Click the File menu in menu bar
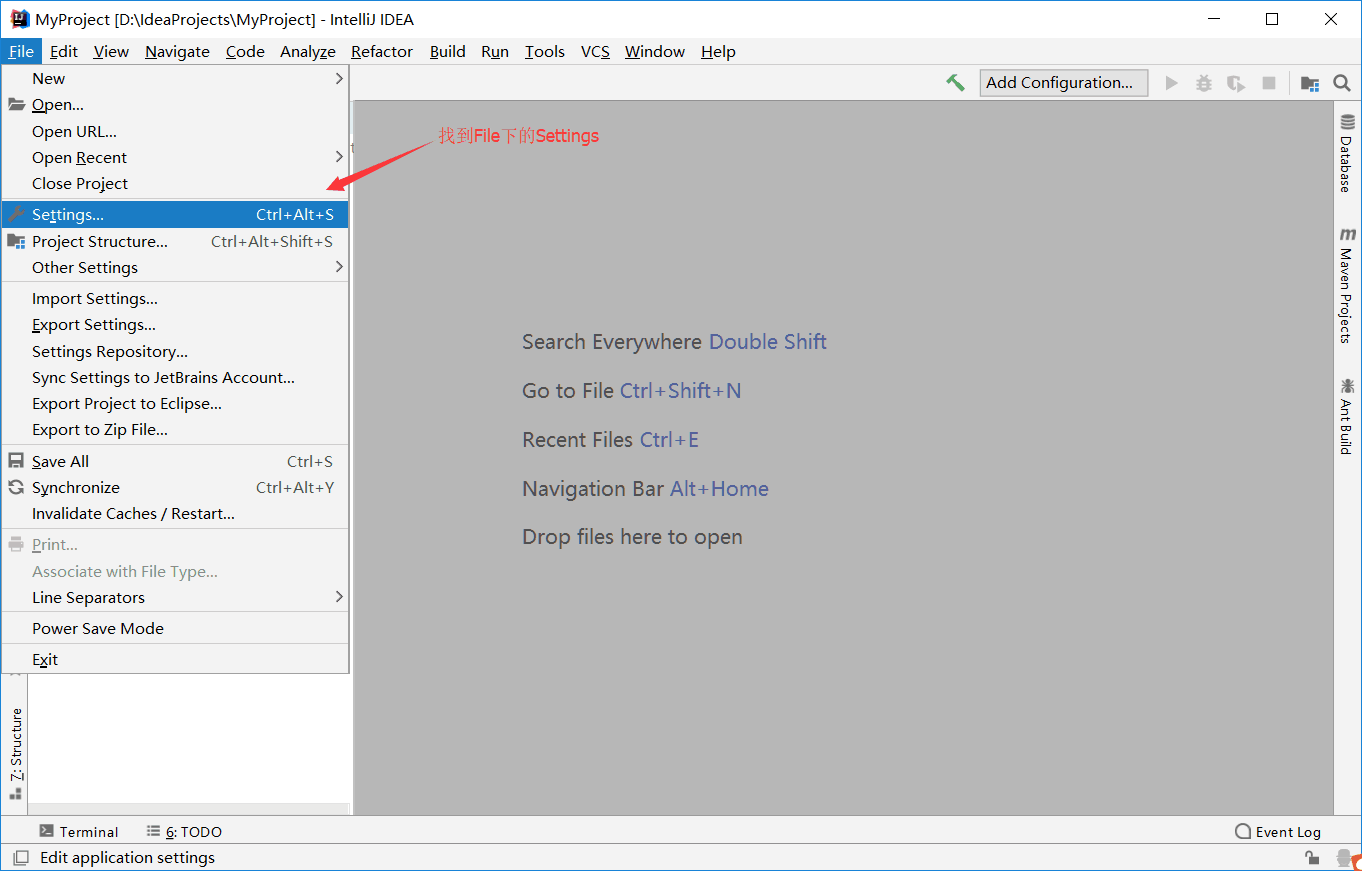1362x871 pixels. point(21,52)
